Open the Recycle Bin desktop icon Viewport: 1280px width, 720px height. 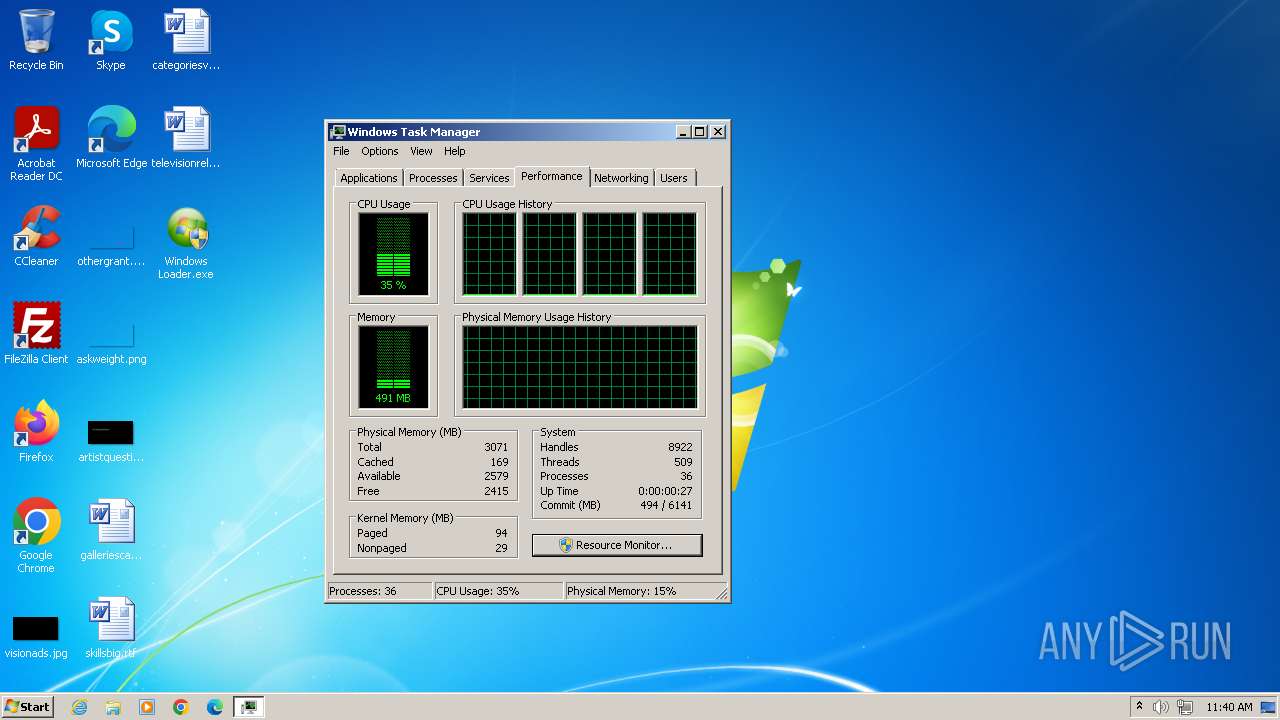pos(36,40)
